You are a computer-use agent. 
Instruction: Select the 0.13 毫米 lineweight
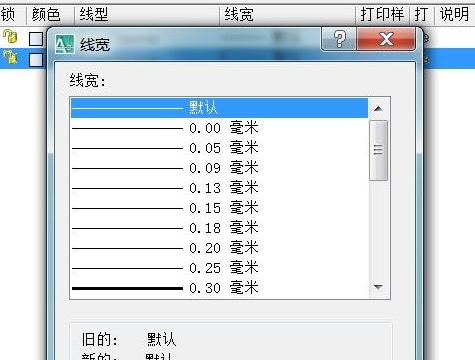pyautogui.click(x=219, y=188)
